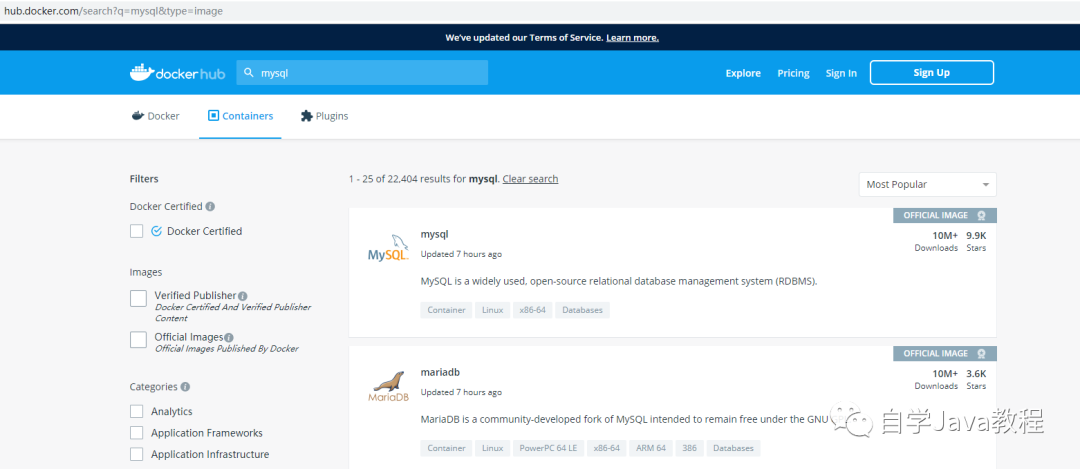Click the Docker Certified info icon
This screenshot has height=469, width=1080.
(210, 206)
